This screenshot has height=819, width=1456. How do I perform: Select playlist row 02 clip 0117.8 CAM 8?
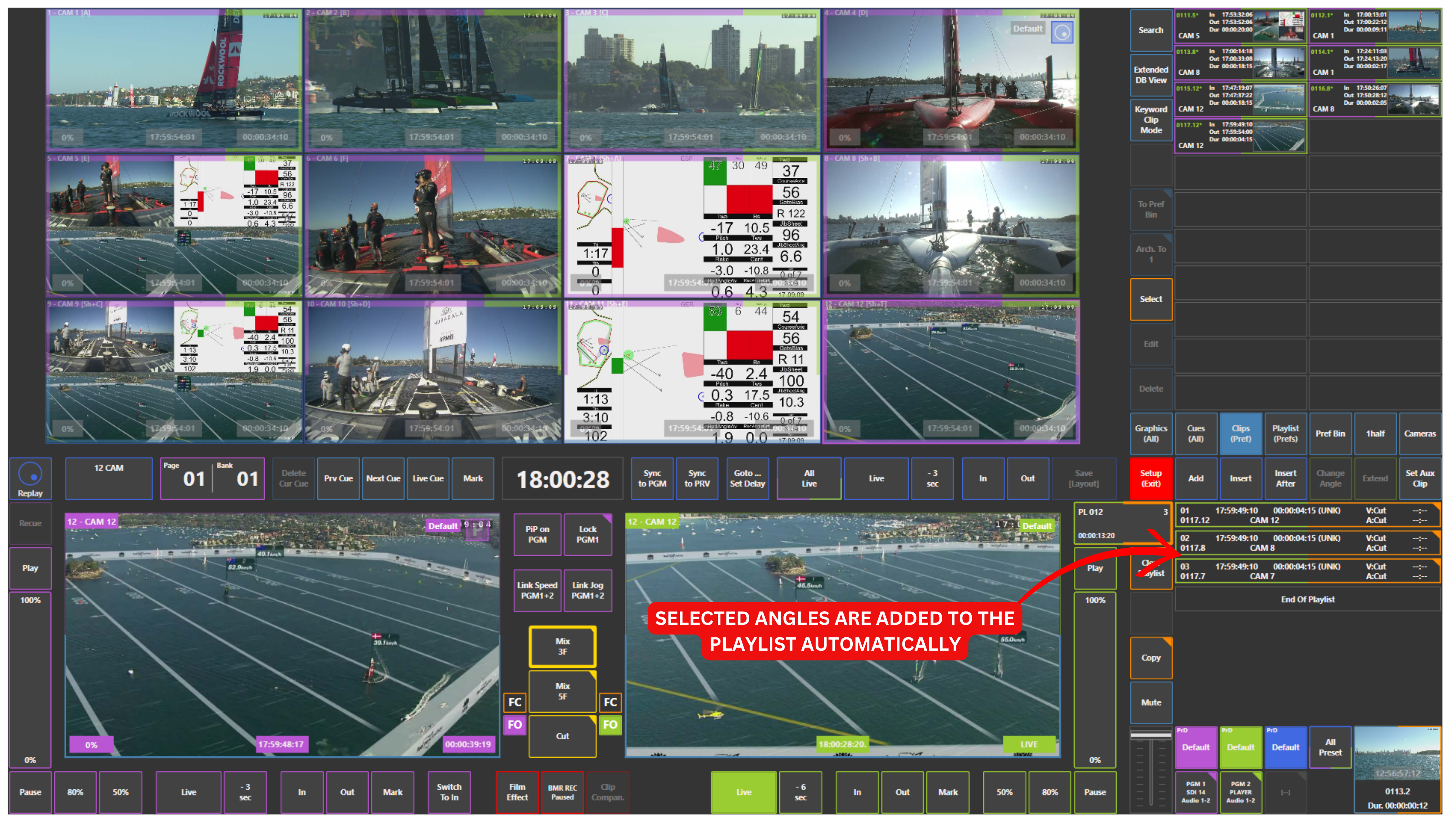(1307, 543)
